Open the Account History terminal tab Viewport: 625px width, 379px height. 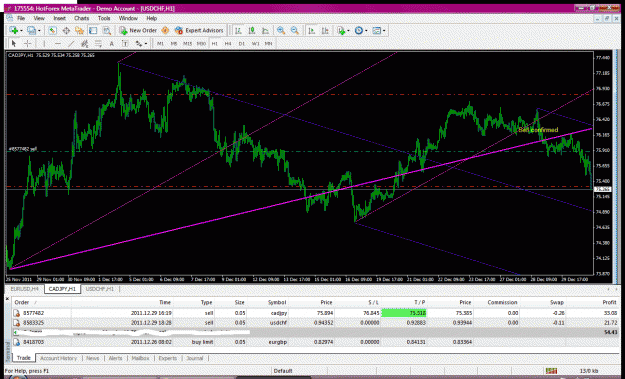(58, 358)
